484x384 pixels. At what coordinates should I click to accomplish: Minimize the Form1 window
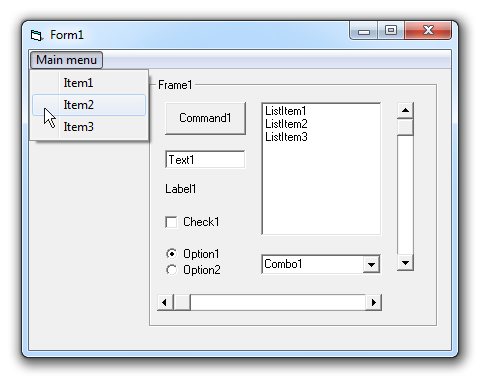click(x=364, y=31)
